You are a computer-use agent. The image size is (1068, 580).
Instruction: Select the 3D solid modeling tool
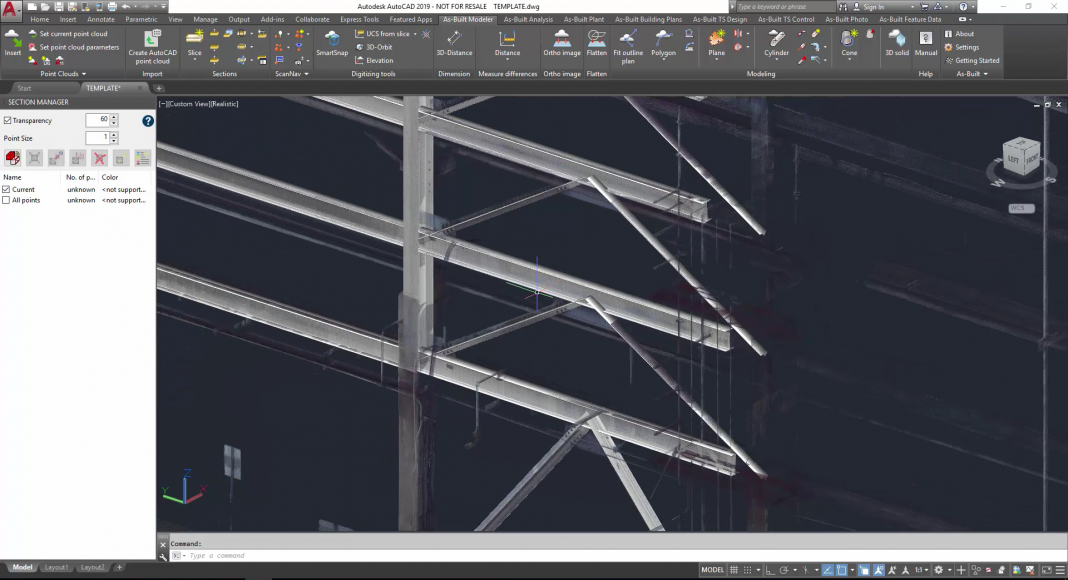pyautogui.click(x=897, y=42)
